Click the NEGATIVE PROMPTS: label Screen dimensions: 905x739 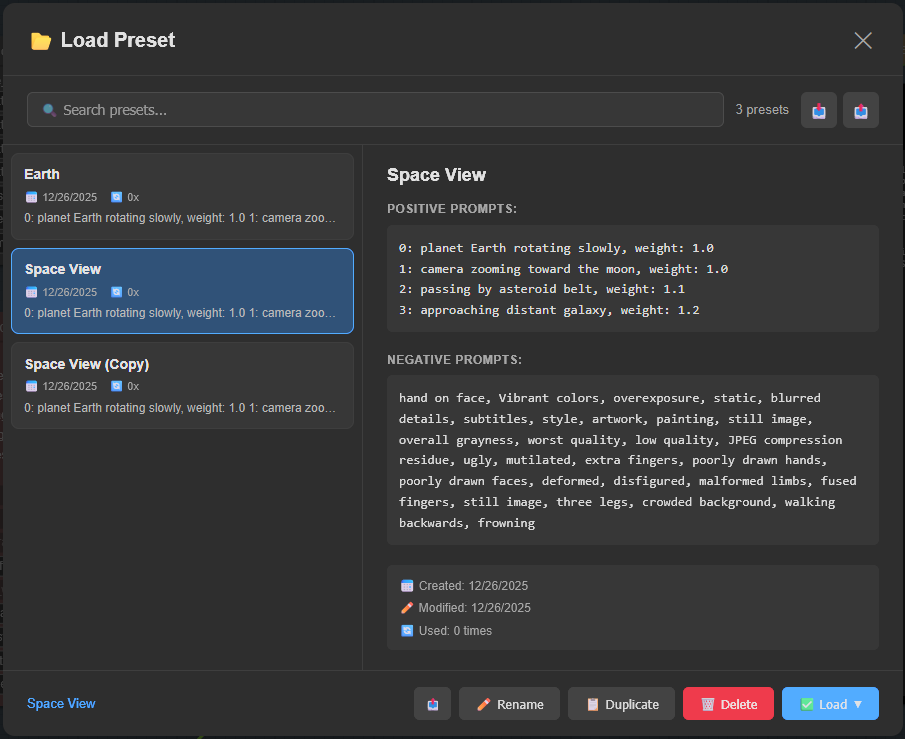[454, 360]
